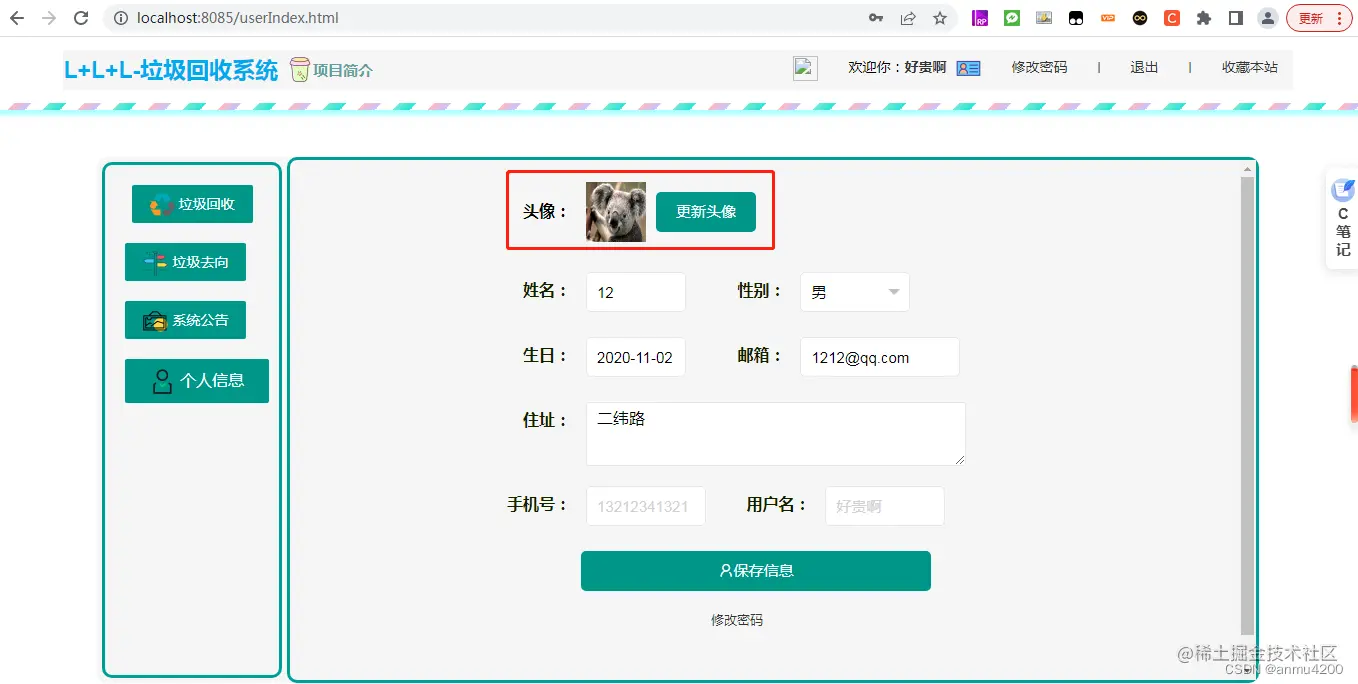The image size is (1358, 684).
Task: Open the 系统公告 sidebar menu
Action: coord(185,320)
